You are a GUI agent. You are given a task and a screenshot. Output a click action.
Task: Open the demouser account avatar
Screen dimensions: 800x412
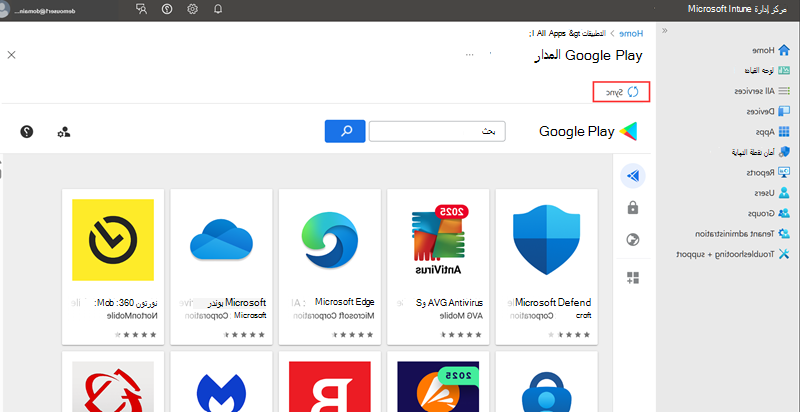tap(4, 10)
